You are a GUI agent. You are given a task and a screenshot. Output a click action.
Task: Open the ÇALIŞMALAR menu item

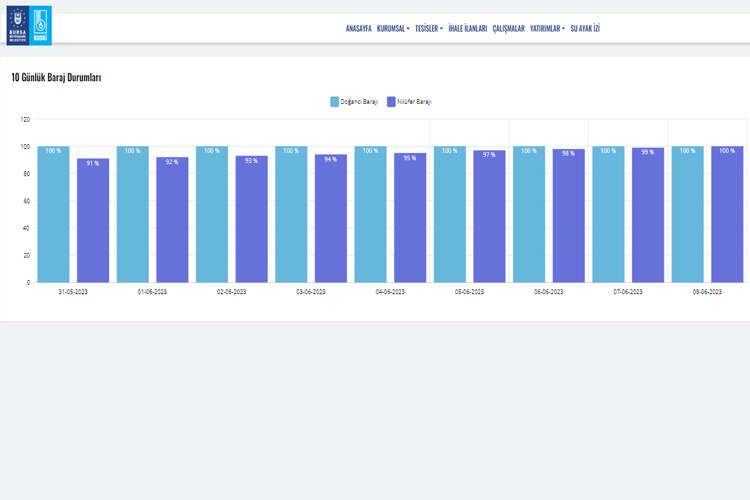coord(509,29)
